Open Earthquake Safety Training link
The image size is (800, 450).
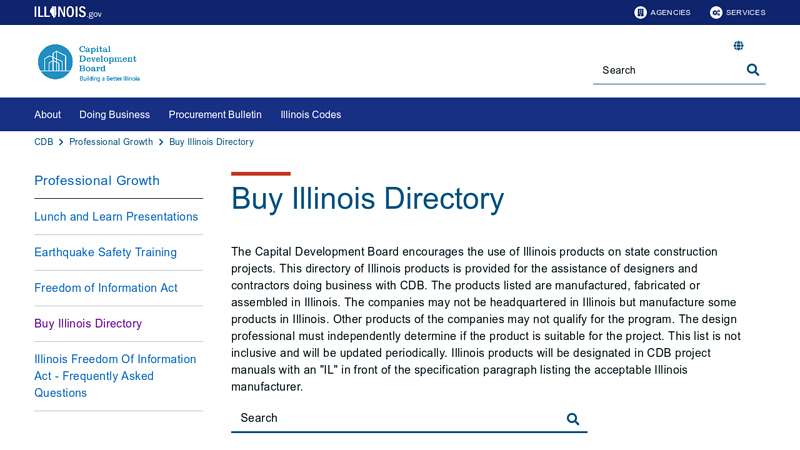[x=105, y=252]
